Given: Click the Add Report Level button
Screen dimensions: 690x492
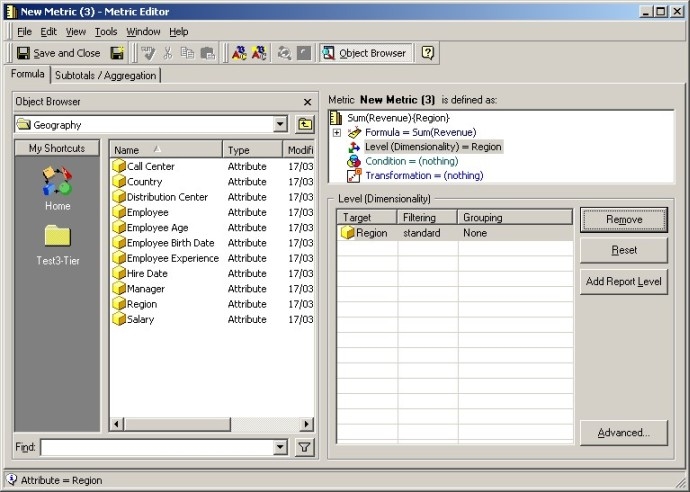Looking at the screenshot, I should [x=624, y=282].
